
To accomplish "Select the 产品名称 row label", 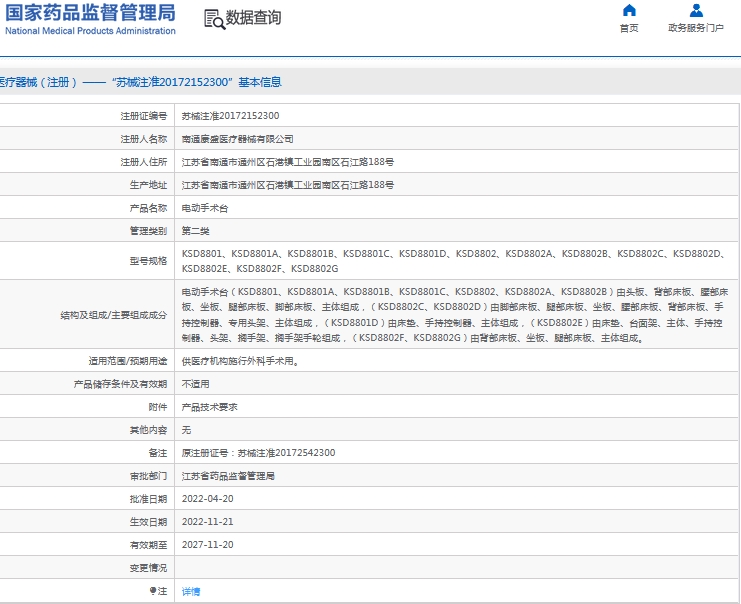I will pyautogui.click(x=148, y=208).
